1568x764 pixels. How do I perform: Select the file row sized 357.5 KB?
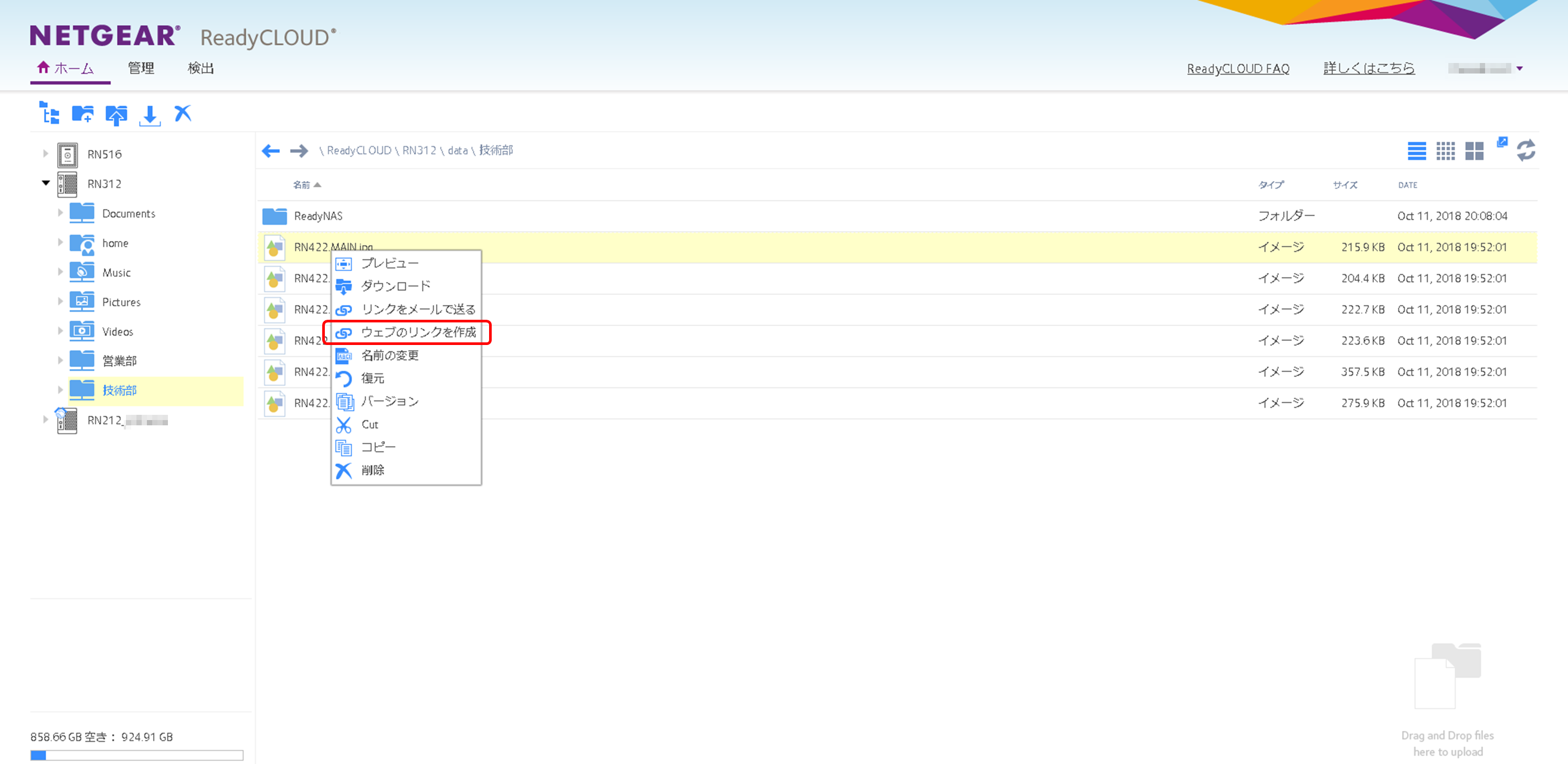[897, 372]
